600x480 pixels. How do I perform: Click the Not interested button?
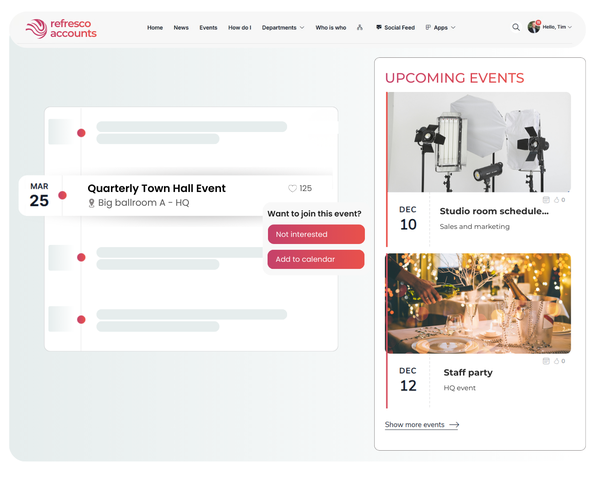click(x=316, y=234)
